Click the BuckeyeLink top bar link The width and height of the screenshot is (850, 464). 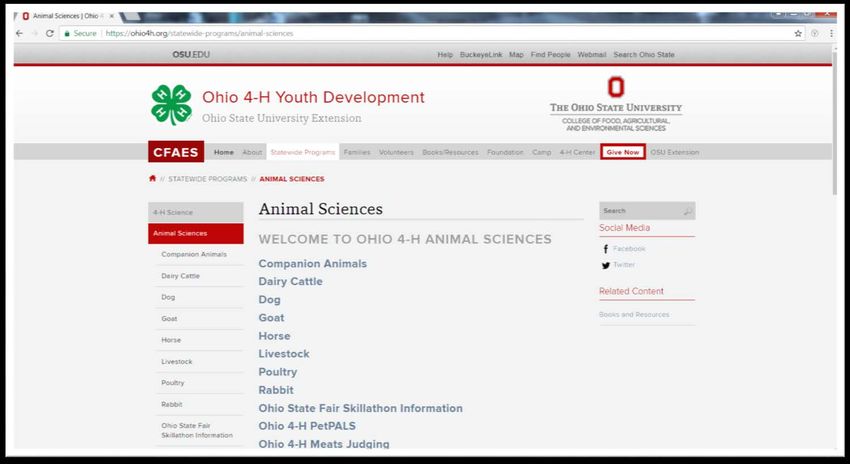481,55
